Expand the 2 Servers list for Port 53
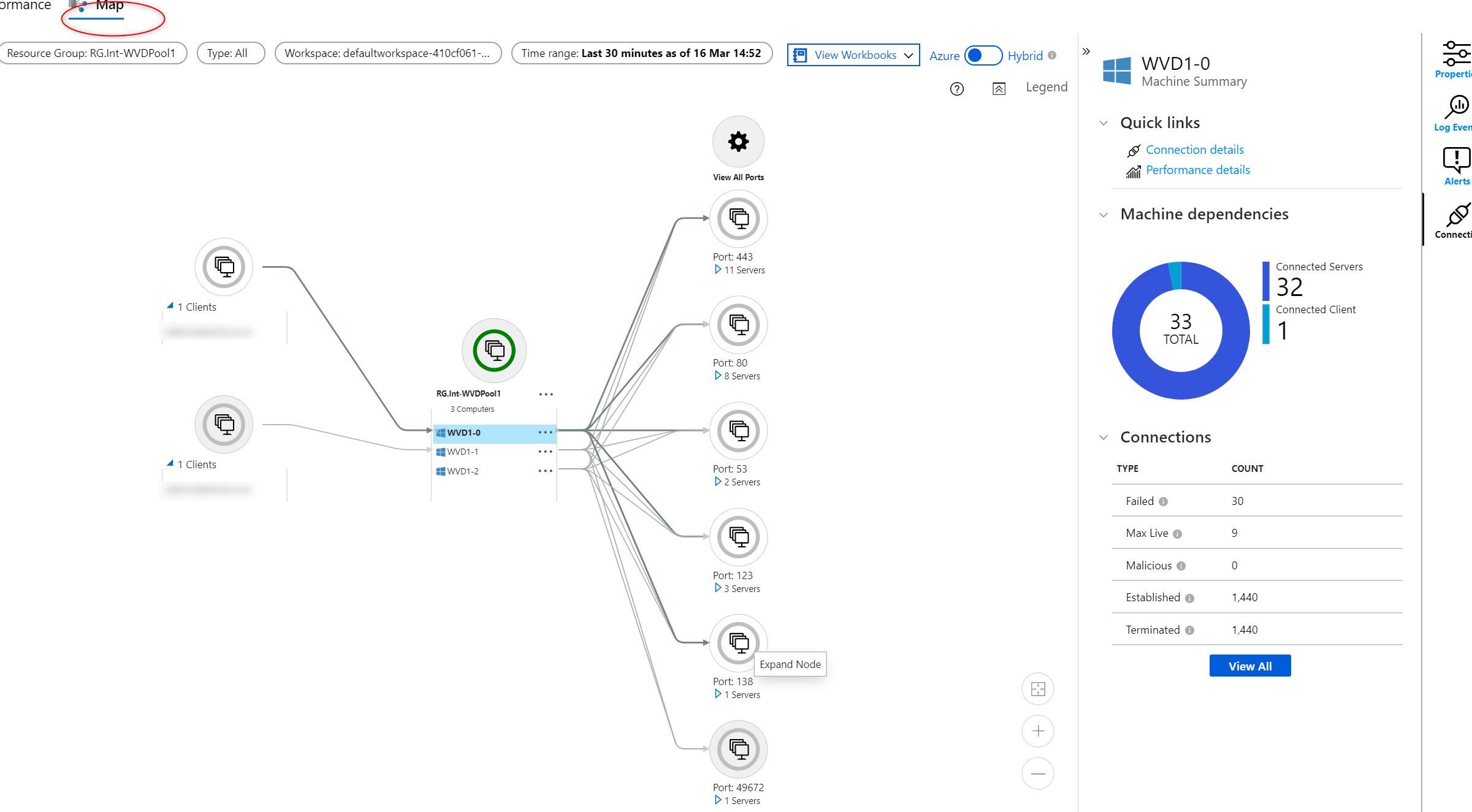The height and width of the screenshot is (812, 1472). pos(718,482)
